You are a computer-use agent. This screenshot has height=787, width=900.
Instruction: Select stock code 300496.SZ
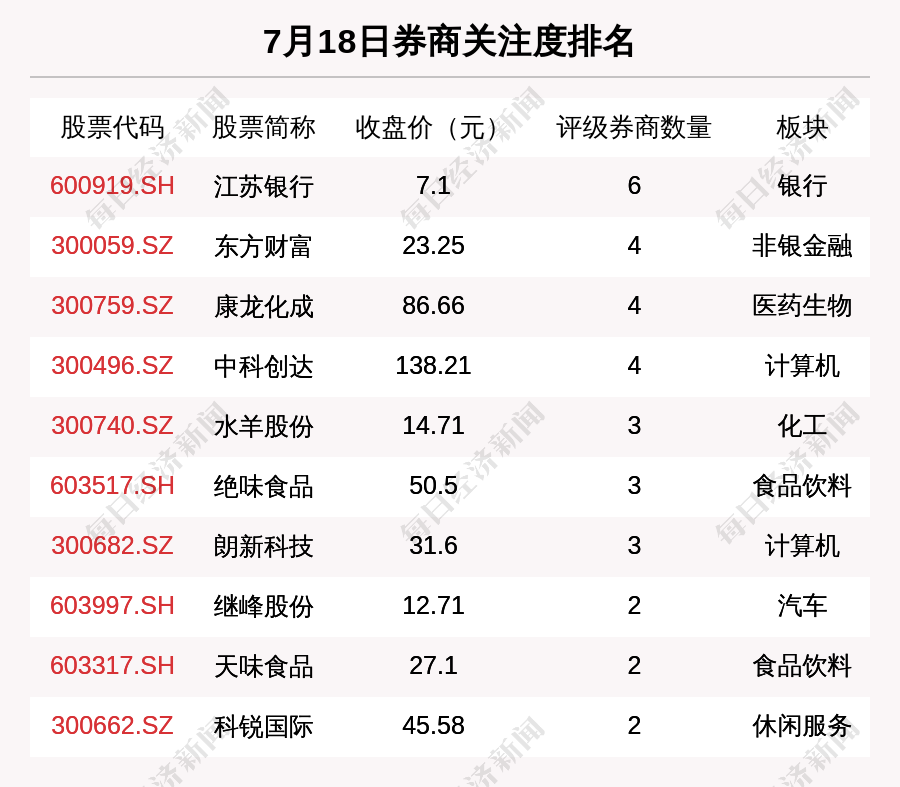[112, 366]
